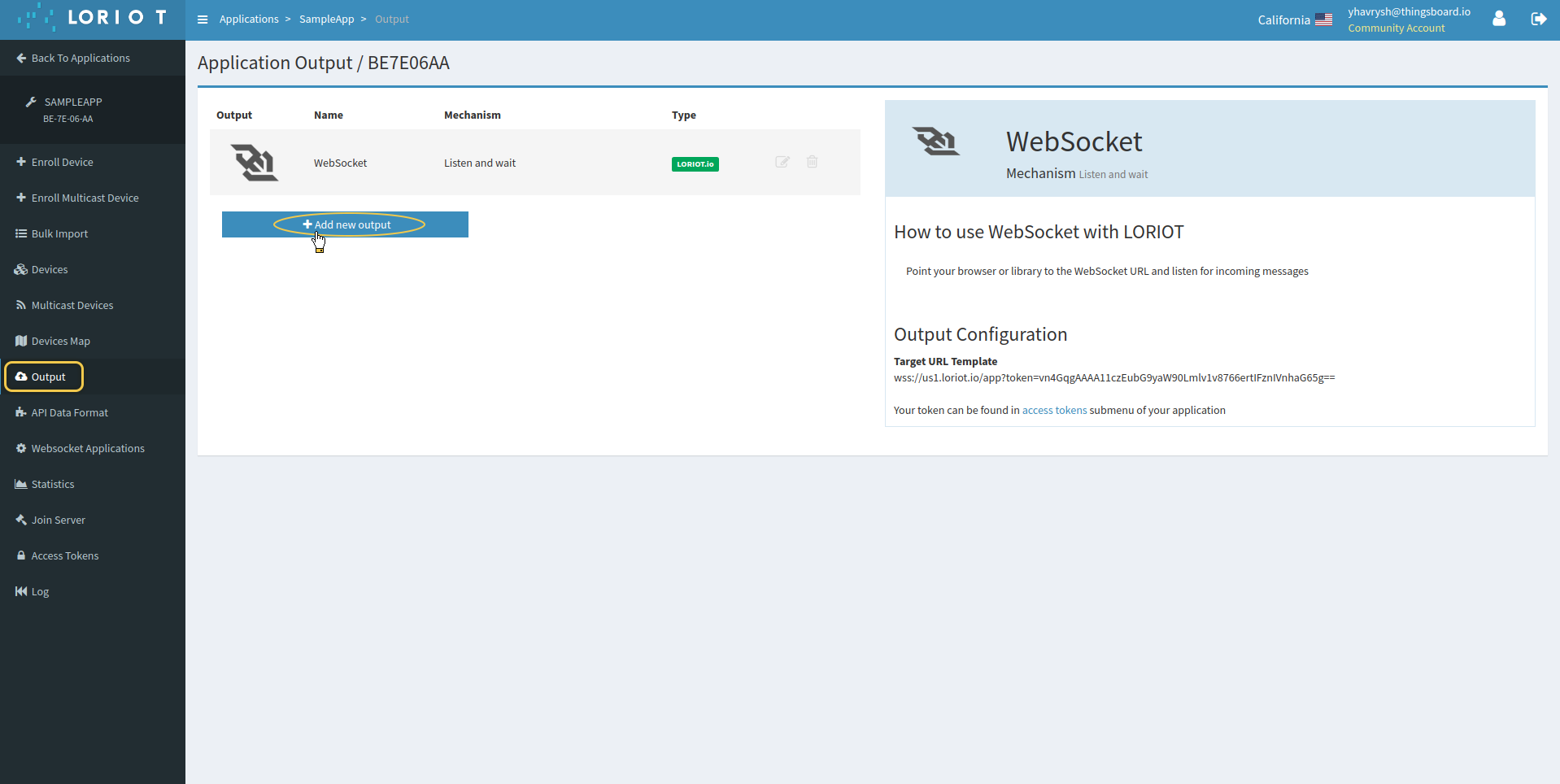
Task: Click How to use WebSocket heading
Action: [1039, 232]
